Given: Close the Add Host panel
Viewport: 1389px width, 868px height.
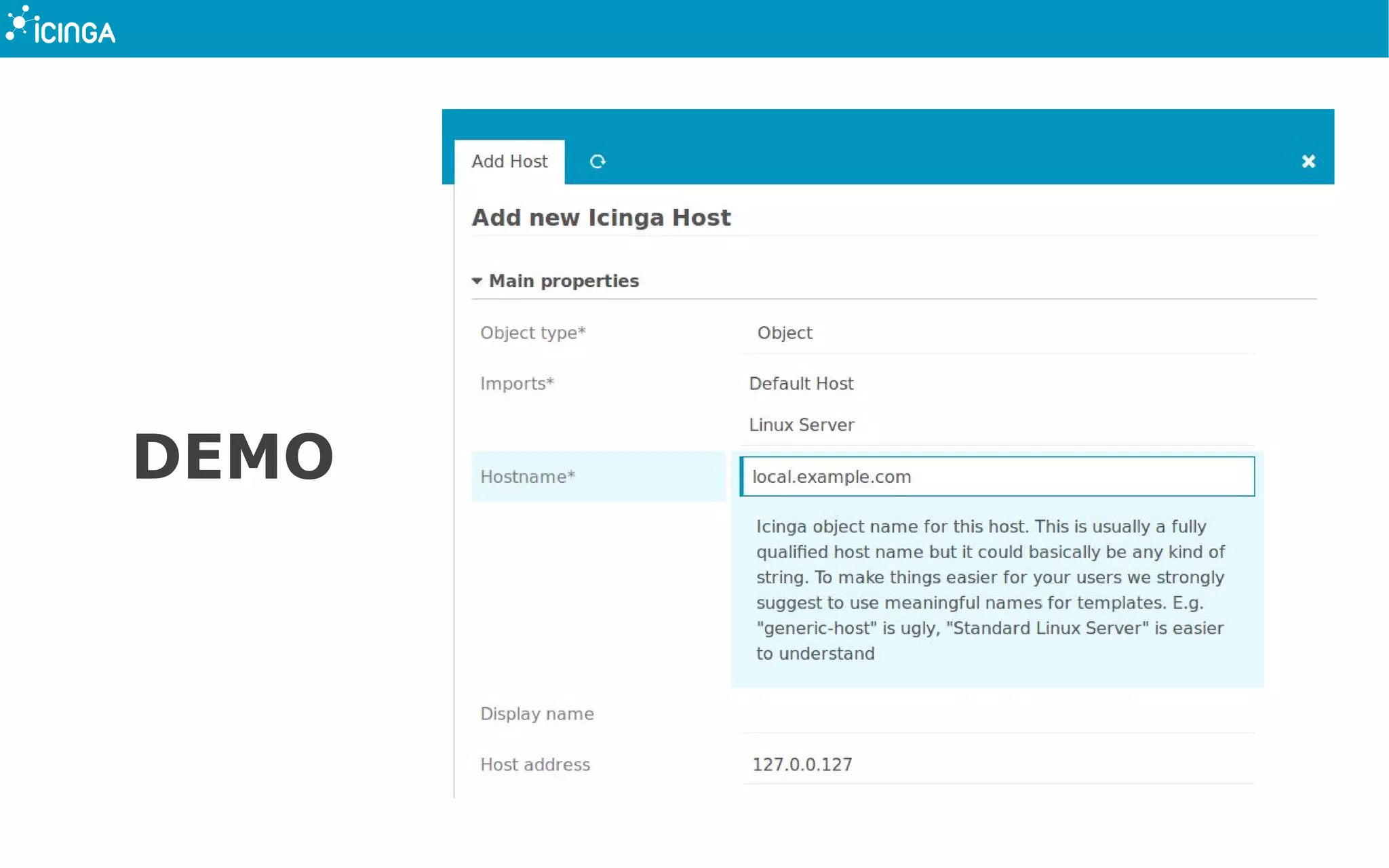Looking at the screenshot, I should click(x=1308, y=161).
